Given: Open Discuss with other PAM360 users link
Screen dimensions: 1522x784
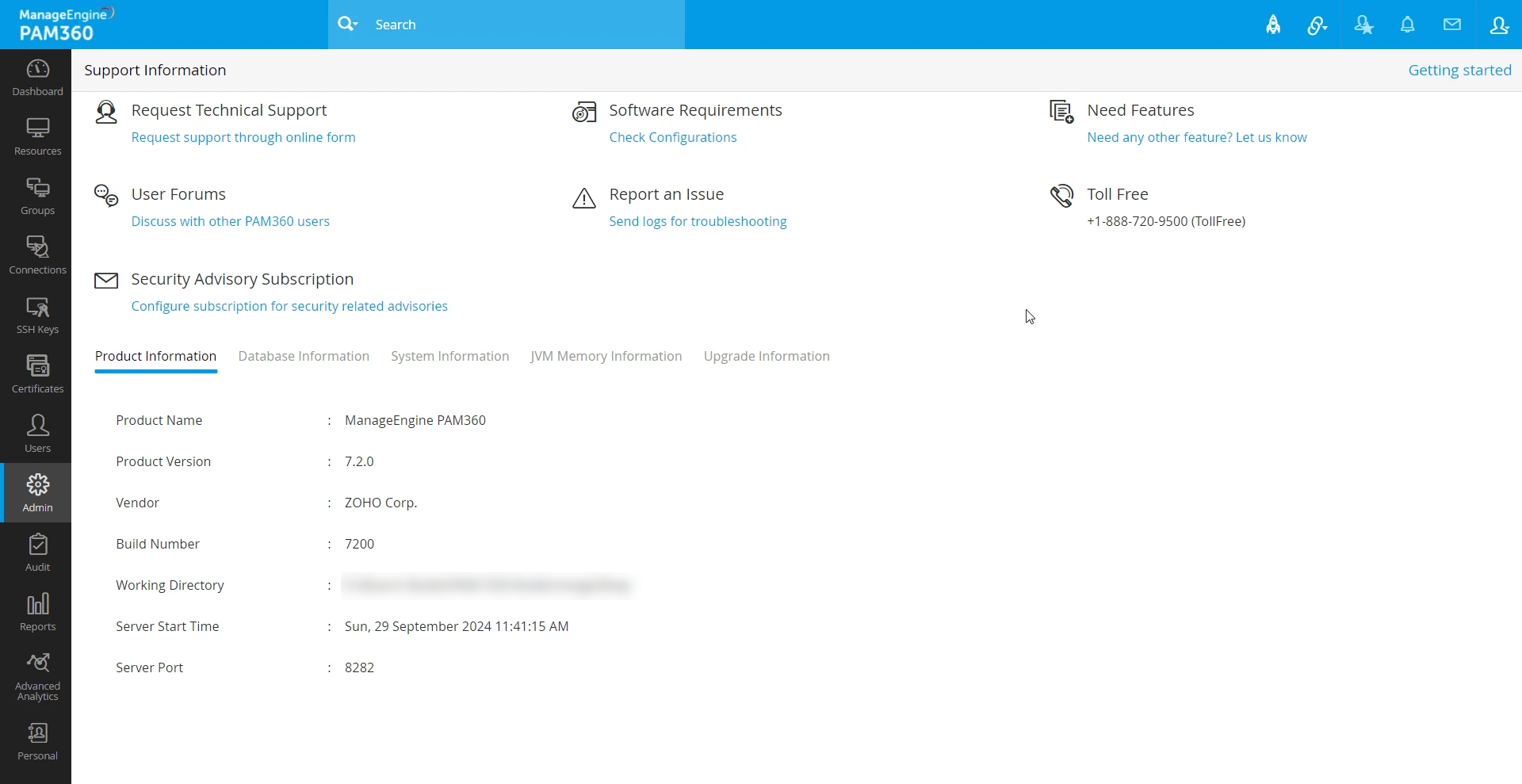Looking at the screenshot, I should [231, 222].
